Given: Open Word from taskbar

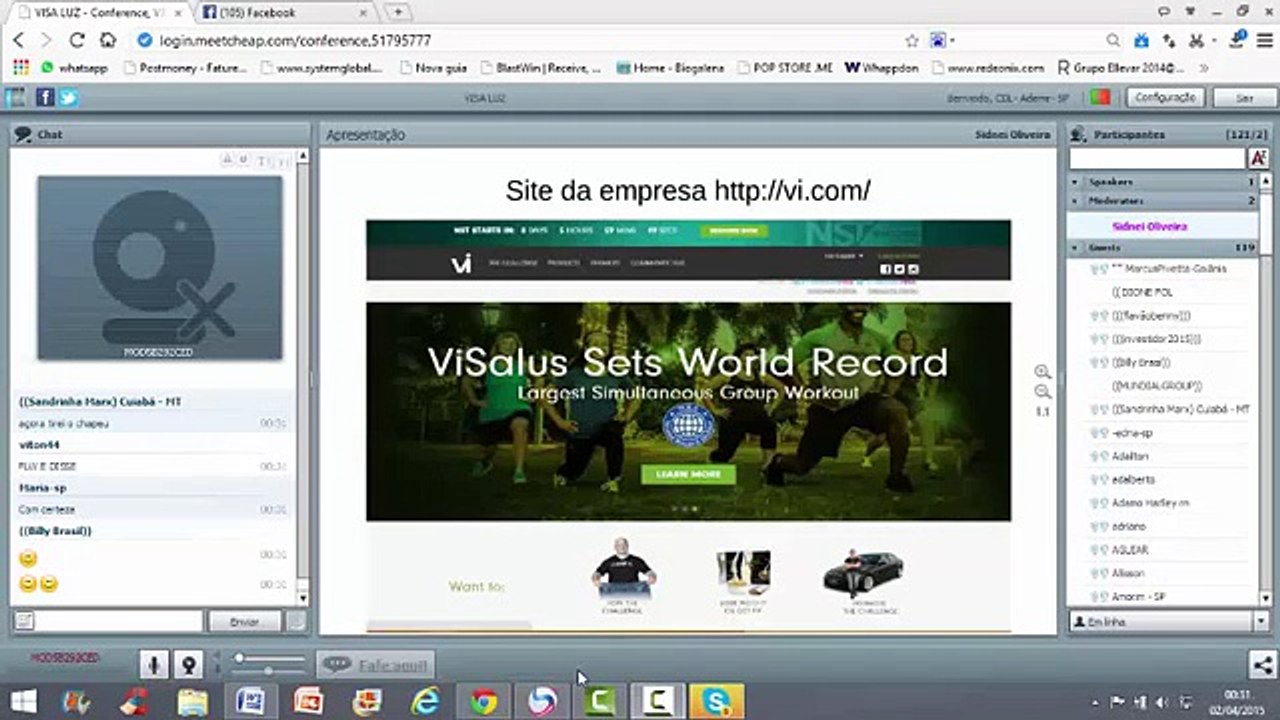Looking at the screenshot, I should [x=250, y=701].
